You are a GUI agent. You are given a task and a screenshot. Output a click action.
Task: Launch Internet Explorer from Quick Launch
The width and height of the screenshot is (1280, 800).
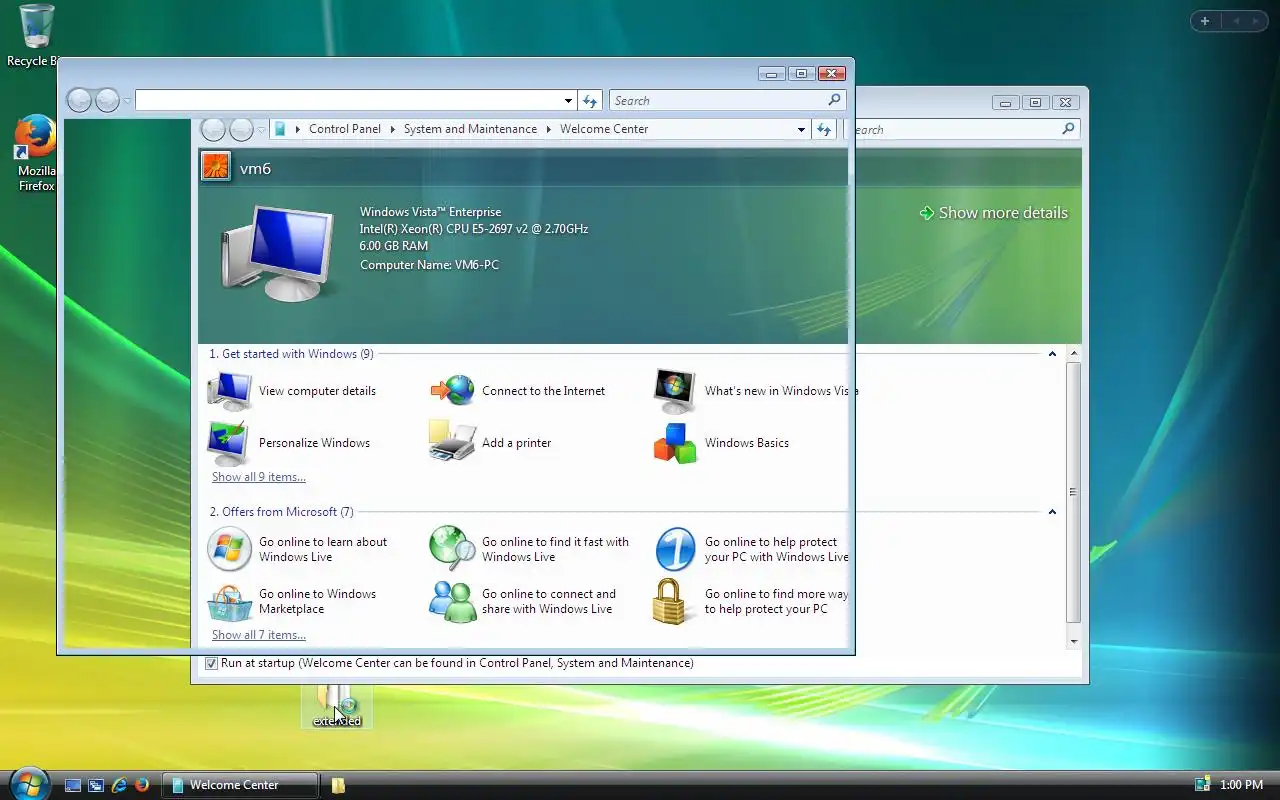coord(119,785)
